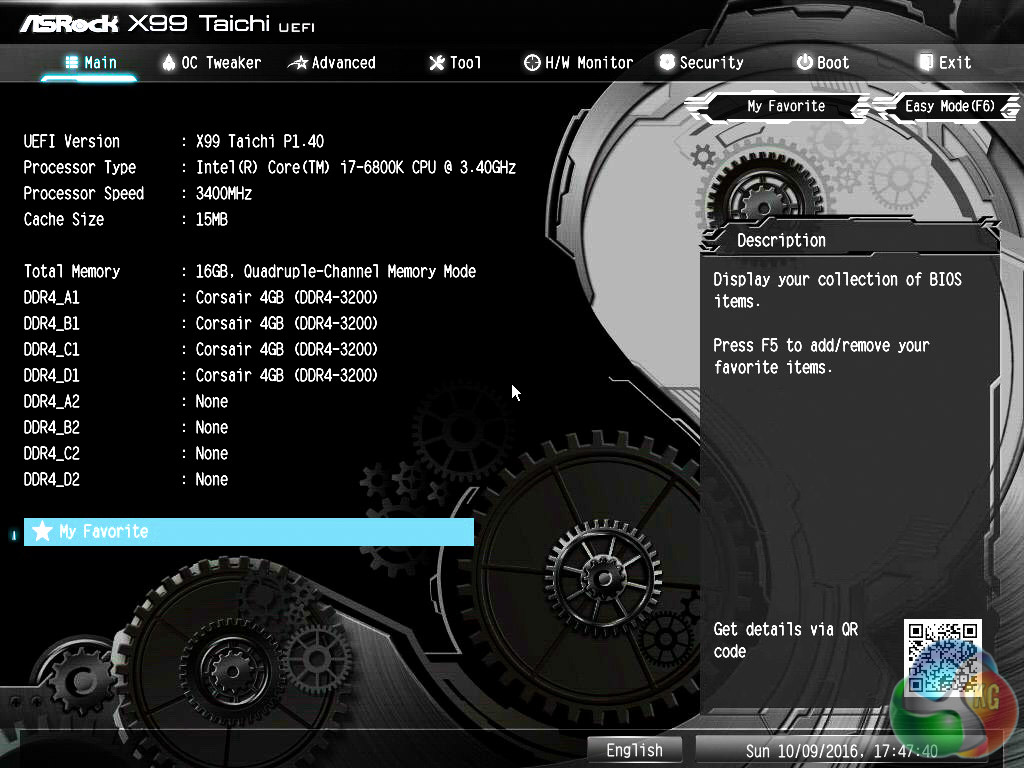The image size is (1024, 768).
Task: Click the ASRock X99 Taichi UEFI logo
Action: (x=167, y=24)
